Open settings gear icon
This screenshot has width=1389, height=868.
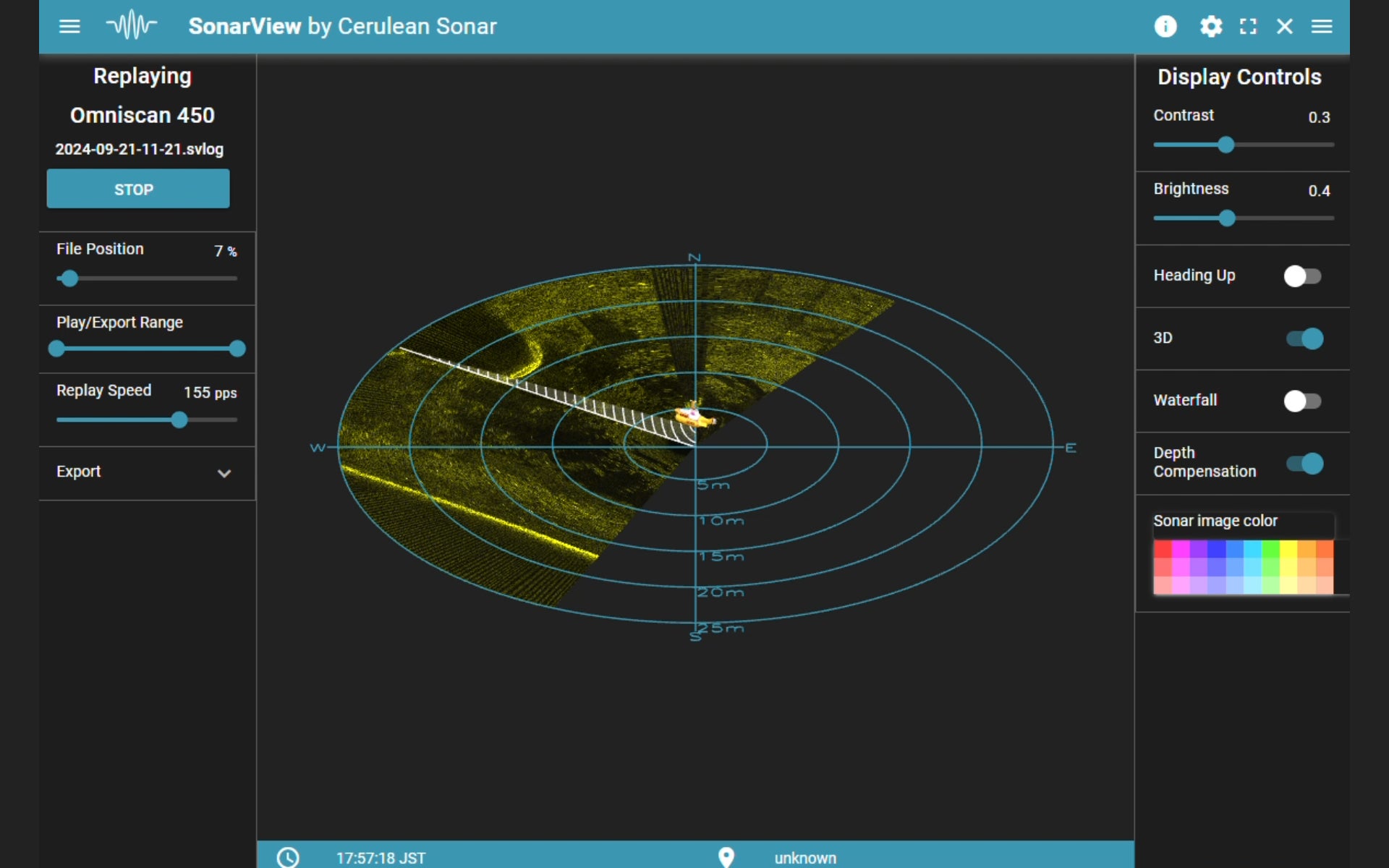(x=1210, y=27)
